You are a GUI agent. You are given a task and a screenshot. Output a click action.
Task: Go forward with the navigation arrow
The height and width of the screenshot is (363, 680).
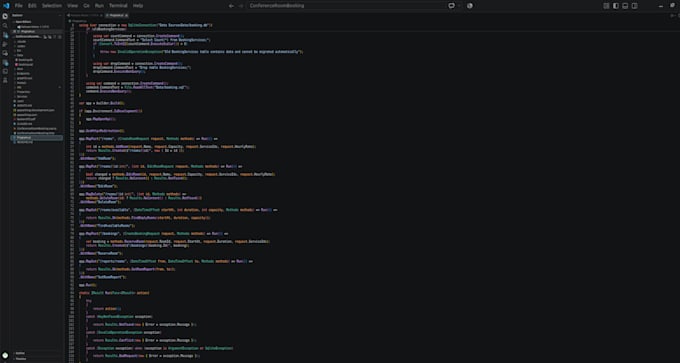(241, 6)
